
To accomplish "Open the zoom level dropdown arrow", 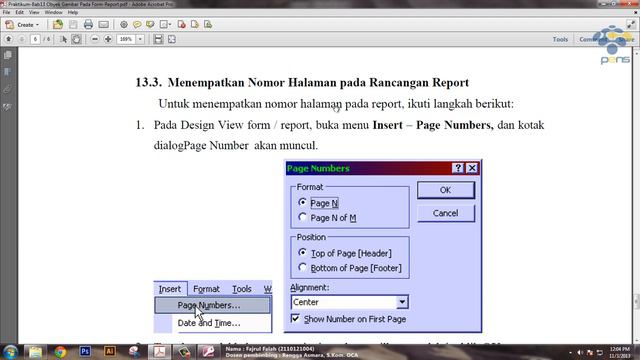I will [x=140, y=39].
